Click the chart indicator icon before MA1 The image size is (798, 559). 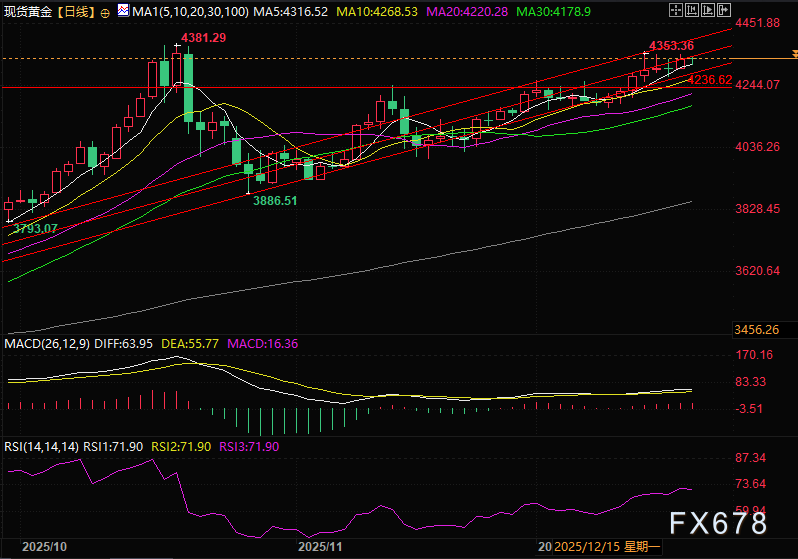coord(122,12)
